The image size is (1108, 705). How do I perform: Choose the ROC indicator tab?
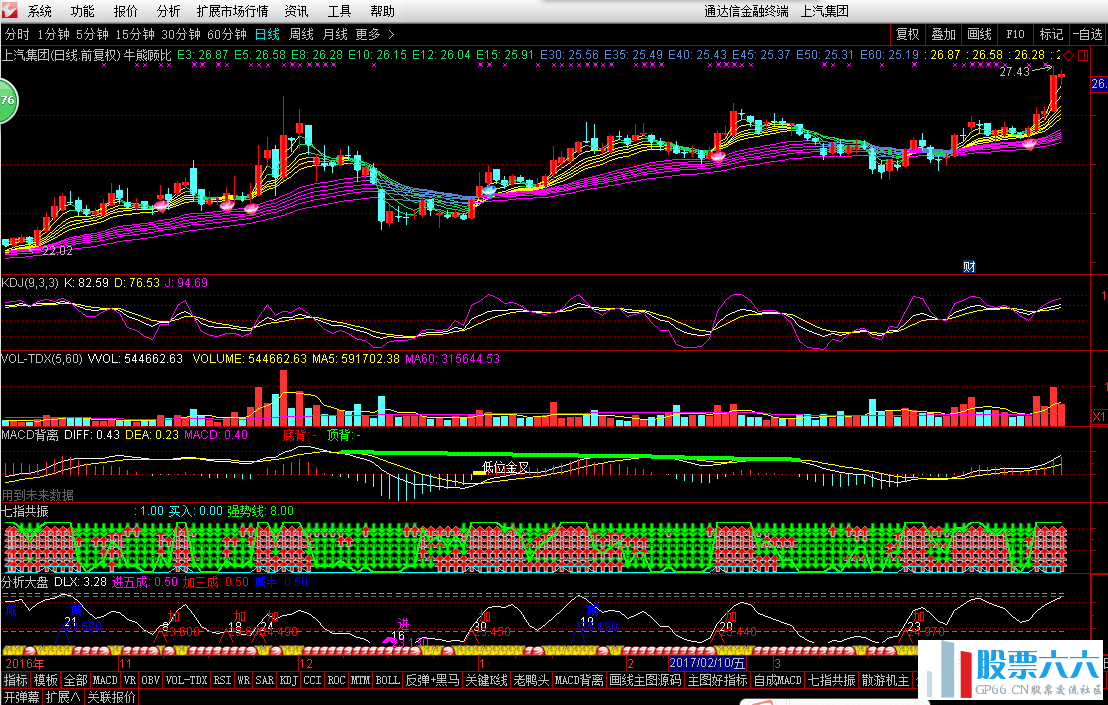pyautogui.click(x=337, y=680)
